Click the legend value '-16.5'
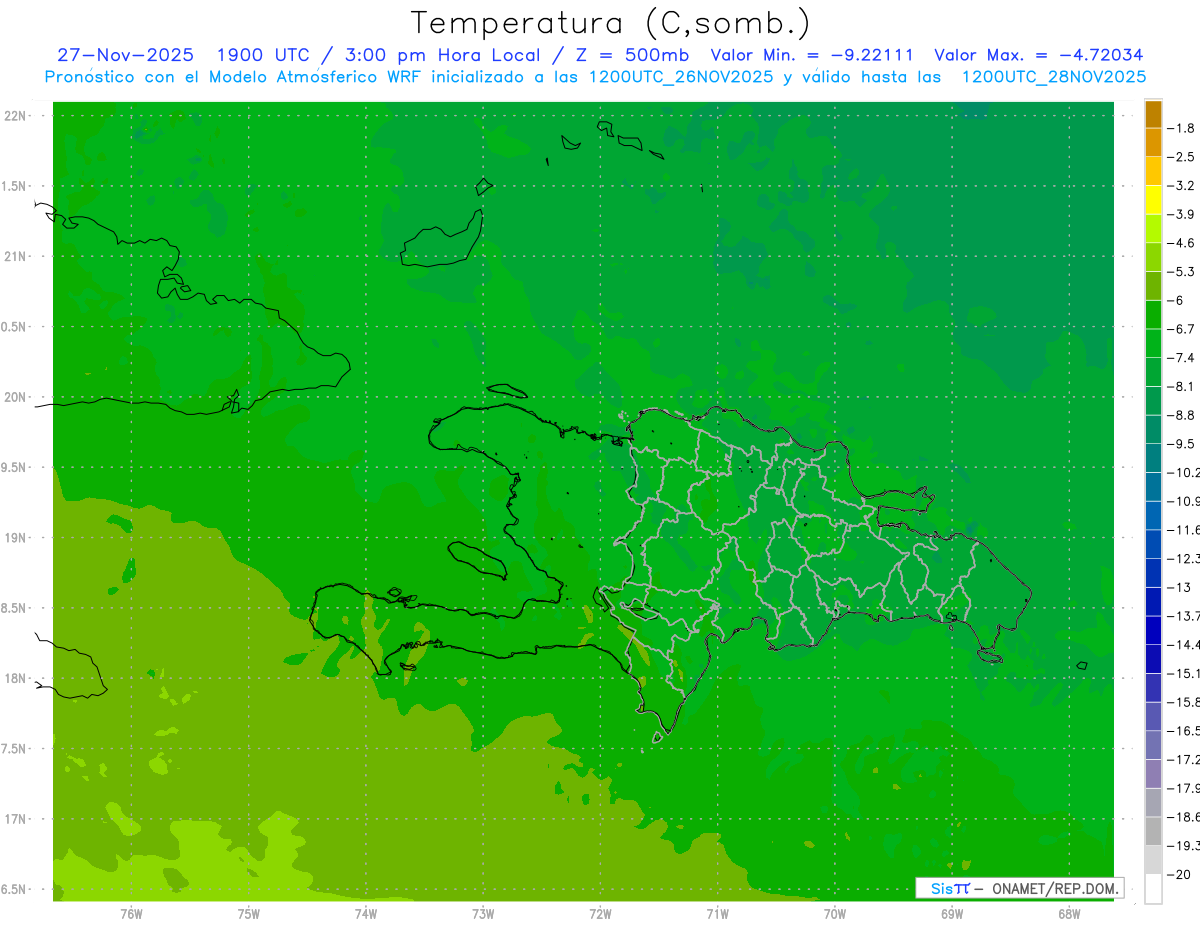This screenshot has width=1200, height=927. pyautogui.click(x=1182, y=731)
